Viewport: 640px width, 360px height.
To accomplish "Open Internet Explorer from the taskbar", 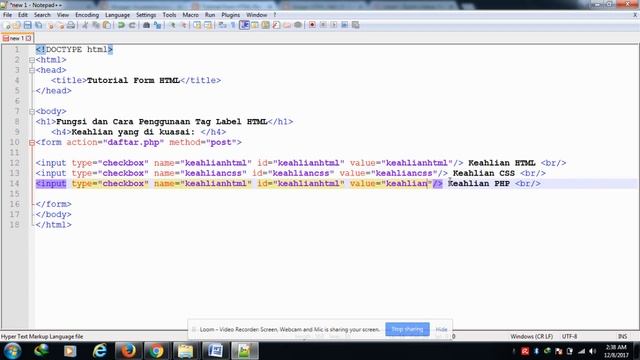I will pyautogui.click(x=100, y=351).
